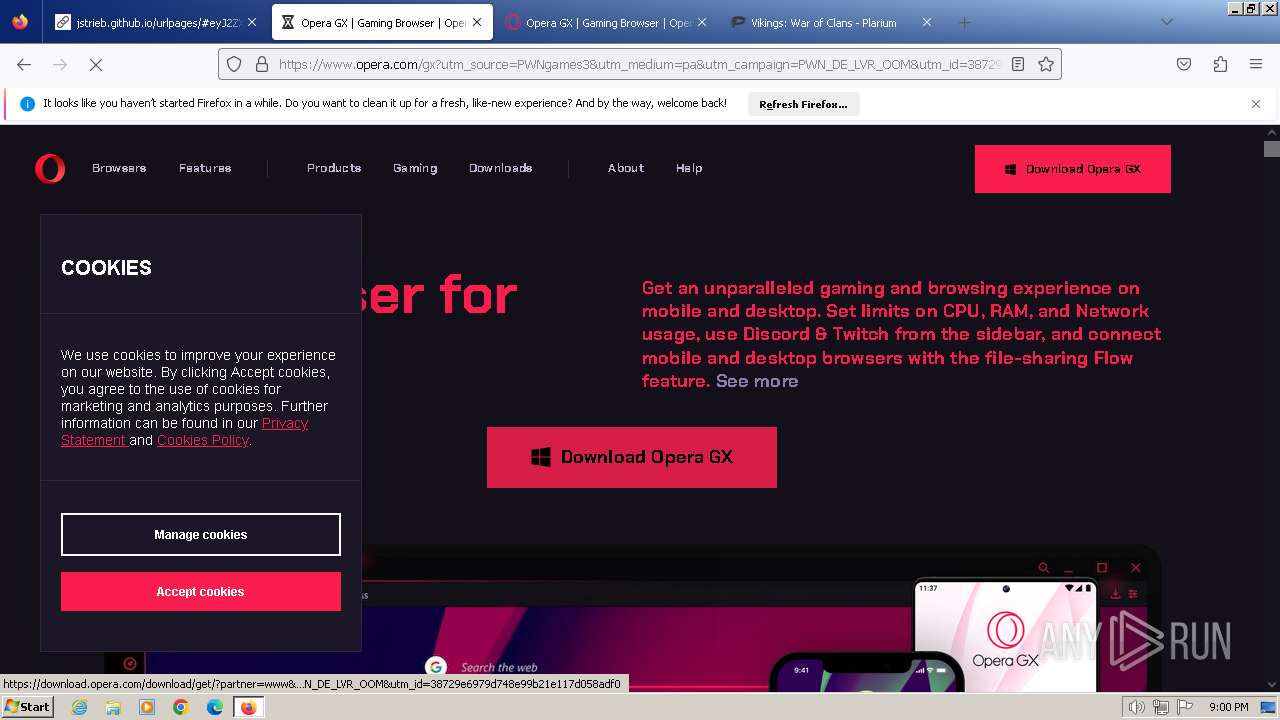Stop page loading with the X button
Viewport: 1280px width, 720px height.
(96, 64)
